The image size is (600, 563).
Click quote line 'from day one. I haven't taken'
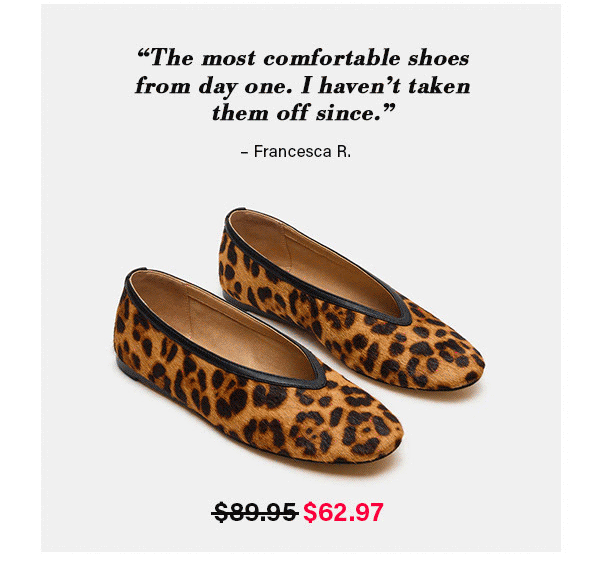[302, 86]
